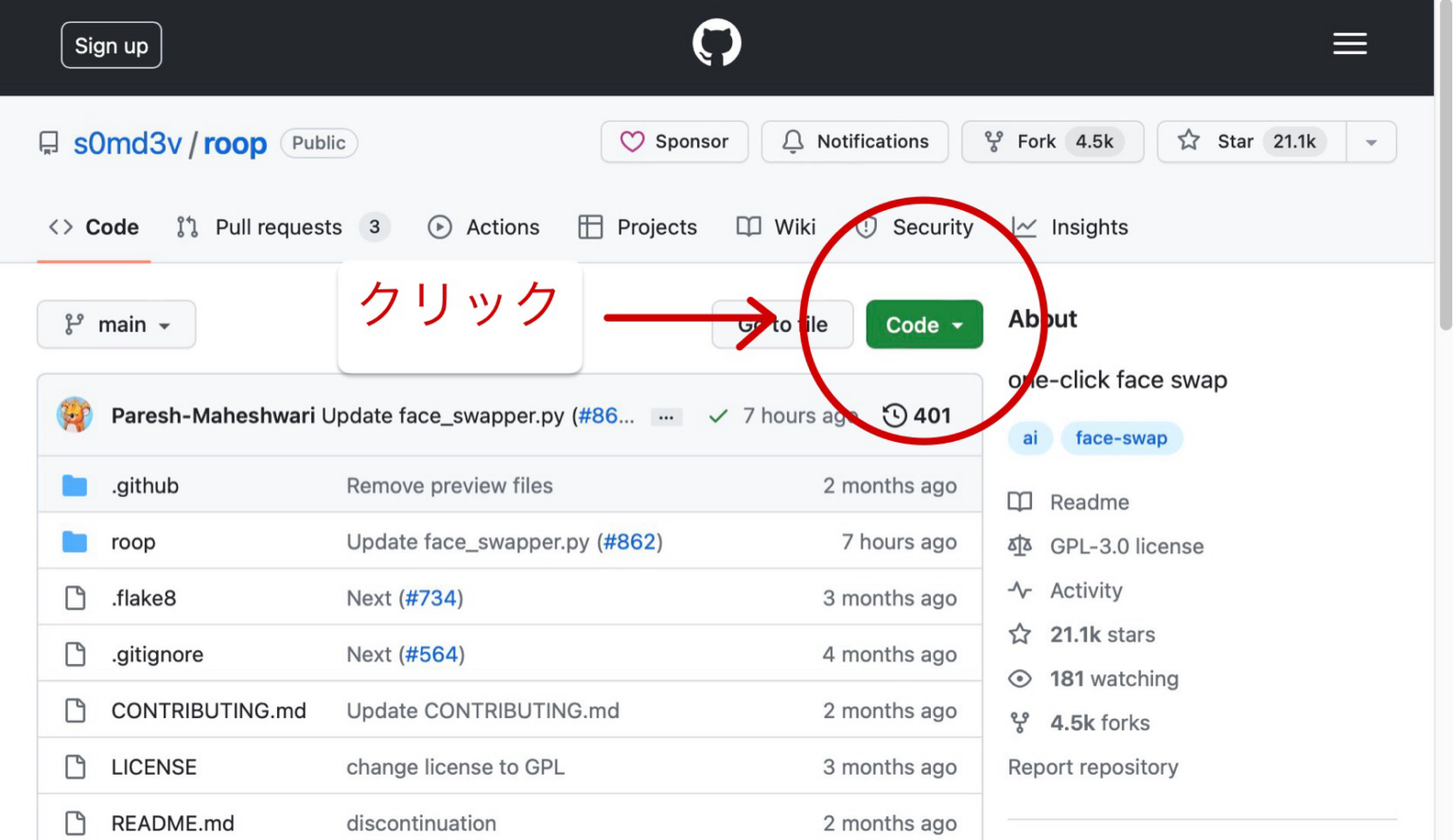Open the hamburger menu icon
This screenshot has height=840, width=1453.
click(1350, 44)
